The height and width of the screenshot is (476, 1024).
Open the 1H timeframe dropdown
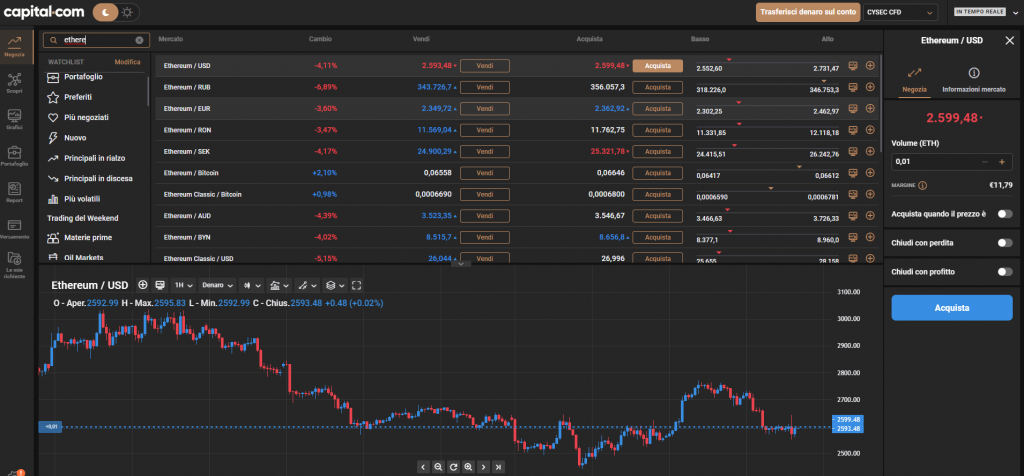pos(182,285)
